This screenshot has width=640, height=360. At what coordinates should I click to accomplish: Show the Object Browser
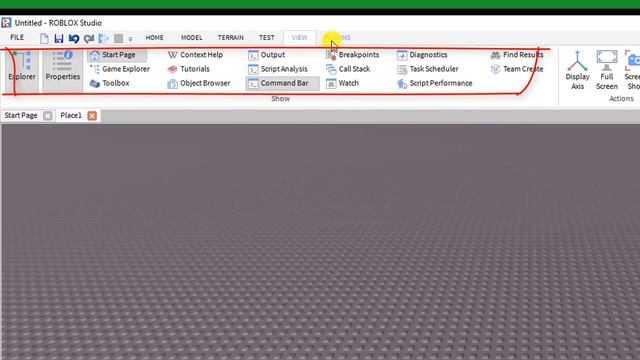[x=199, y=83]
